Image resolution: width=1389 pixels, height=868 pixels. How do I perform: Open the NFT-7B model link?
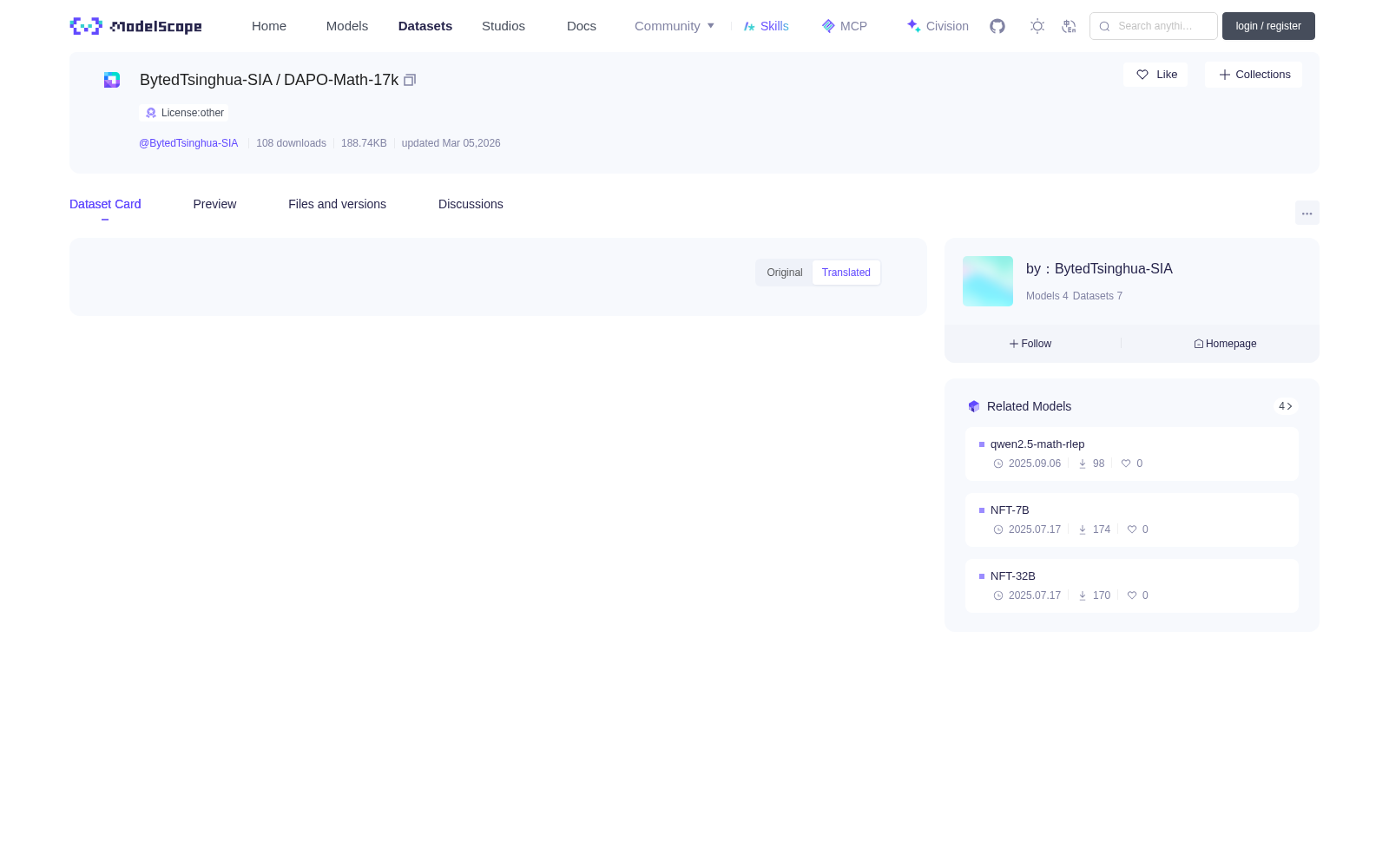1010,510
